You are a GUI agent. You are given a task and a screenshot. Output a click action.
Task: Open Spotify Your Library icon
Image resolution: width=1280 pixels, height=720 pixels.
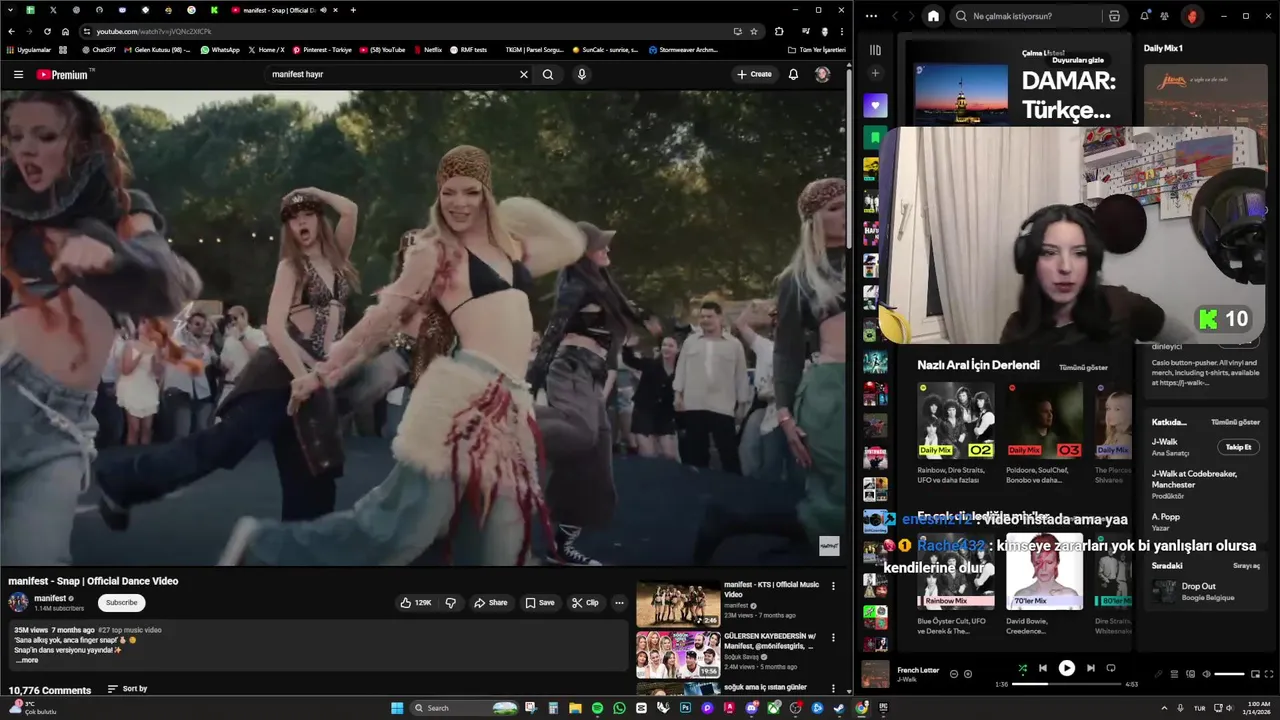coord(875,50)
